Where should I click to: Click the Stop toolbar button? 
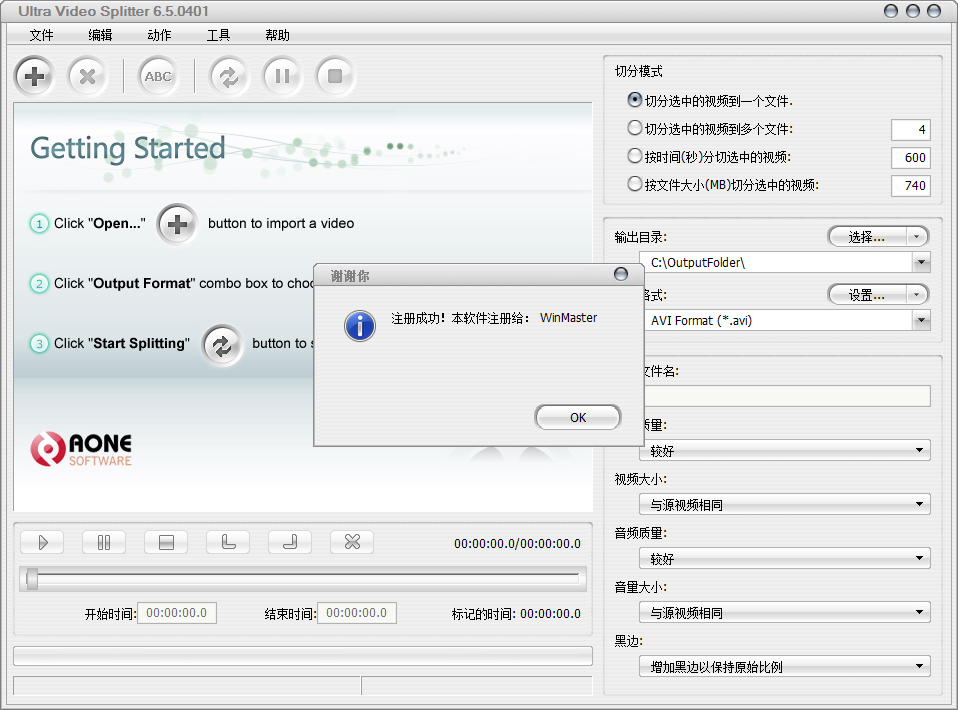[335, 76]
